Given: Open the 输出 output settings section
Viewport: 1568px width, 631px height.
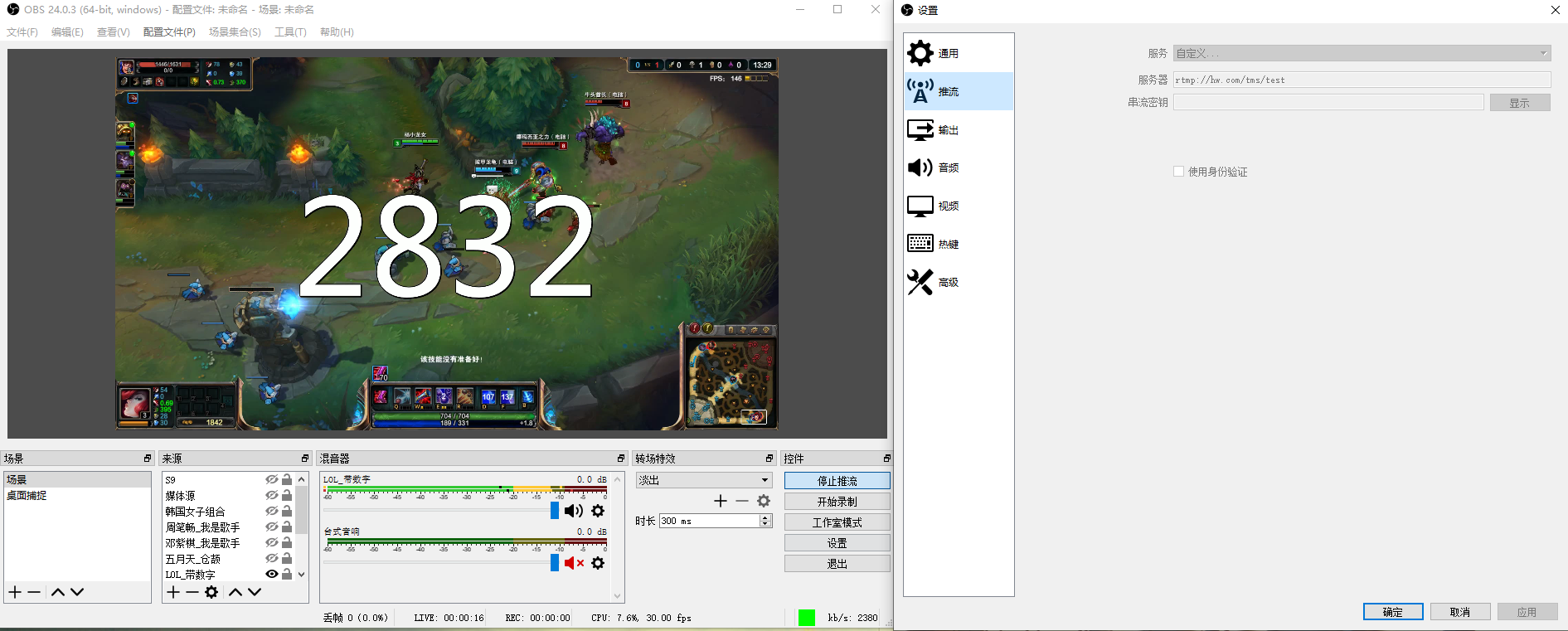Looking at the screenshot, I should [x=959, y=129].
